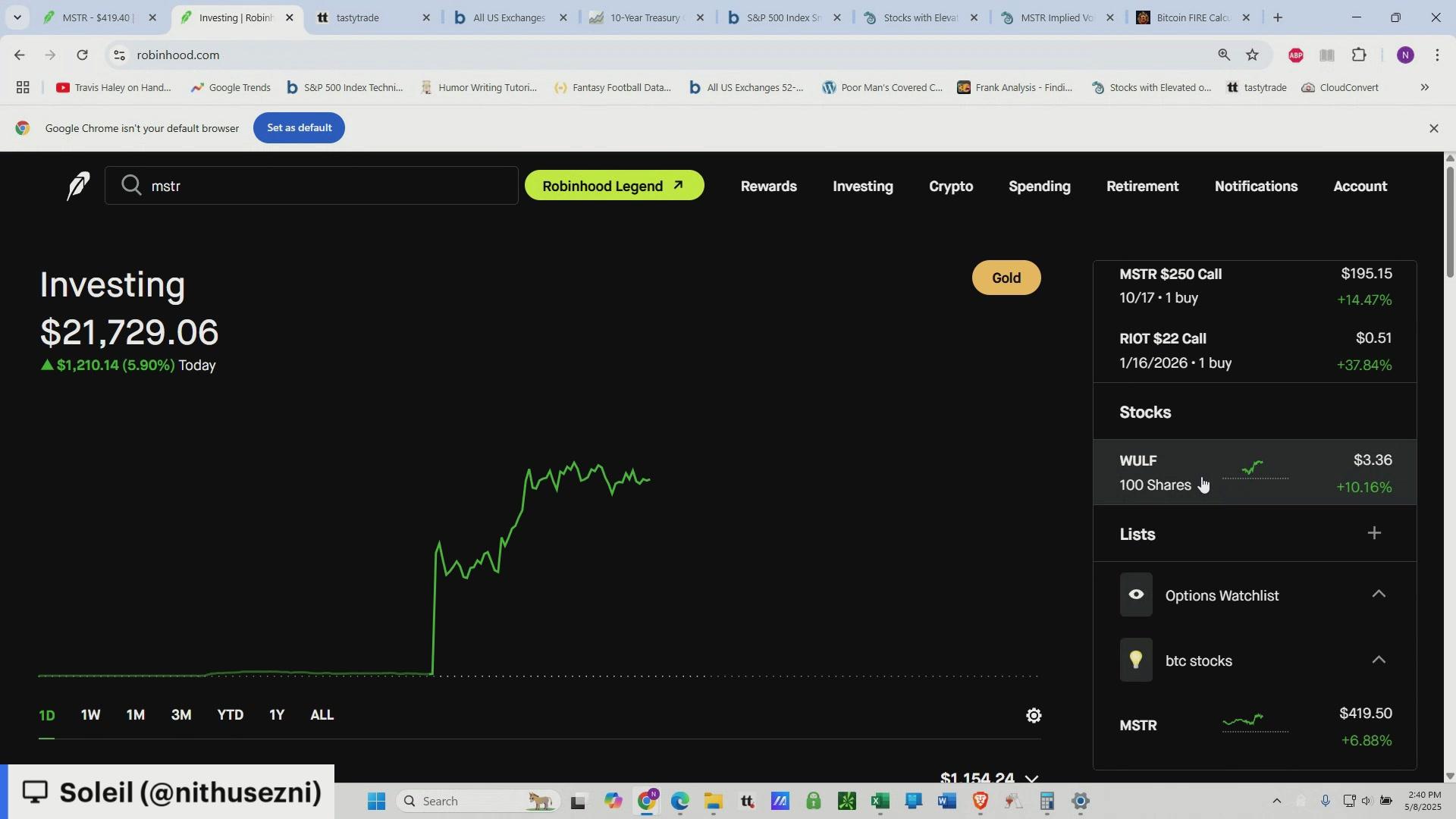Click the Robinhood search field containing mstr
The width and height of the screenshot is (1456, 819).
pos(312,186)
